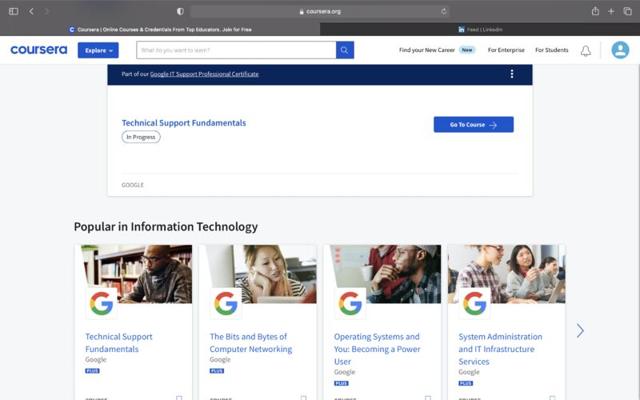Show next popular courses with right chevron
The height and width of the screenshot is (400, 640).
(x=580, y=331)
